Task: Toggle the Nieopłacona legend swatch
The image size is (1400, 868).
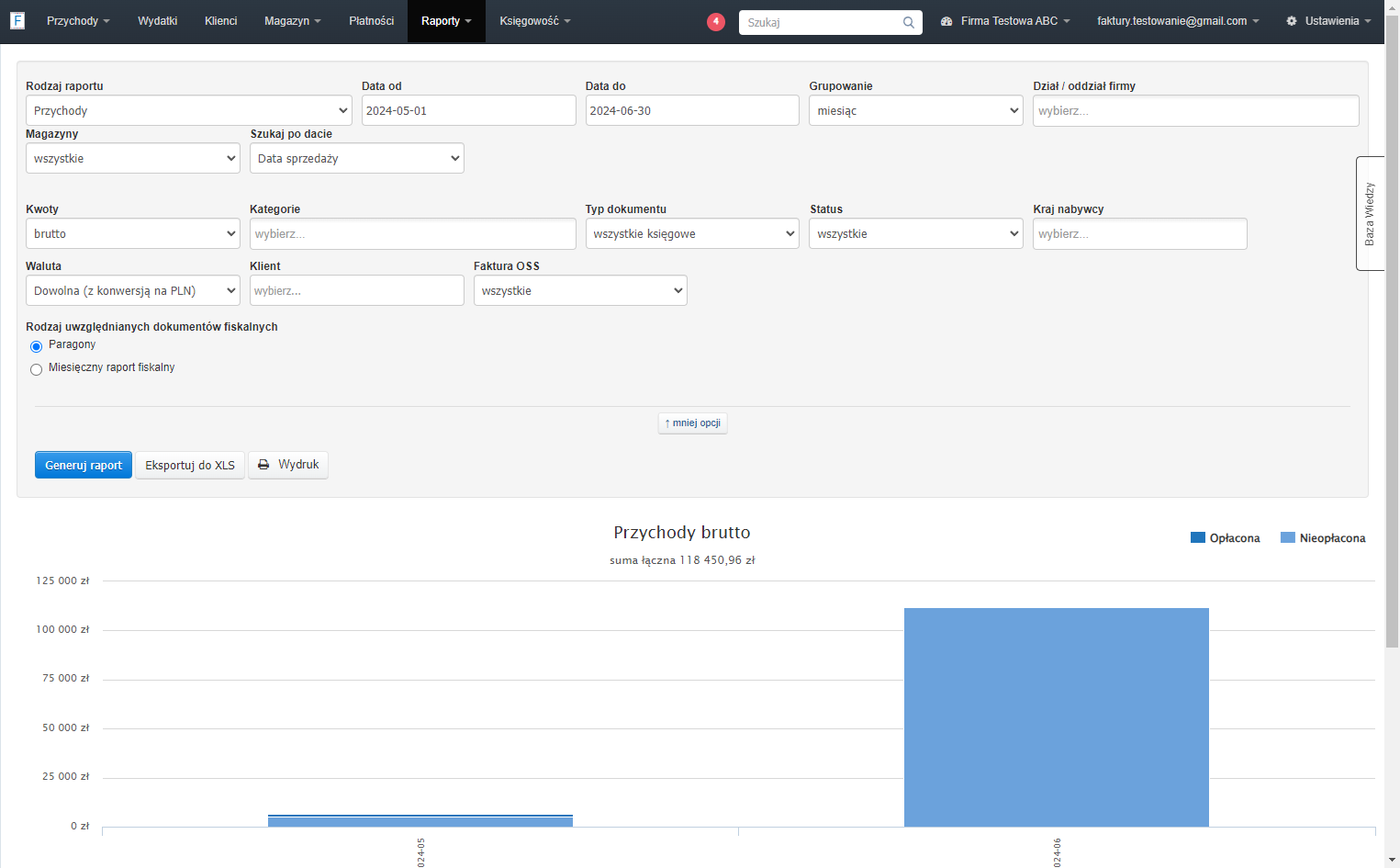Action: coord(1288,538)
